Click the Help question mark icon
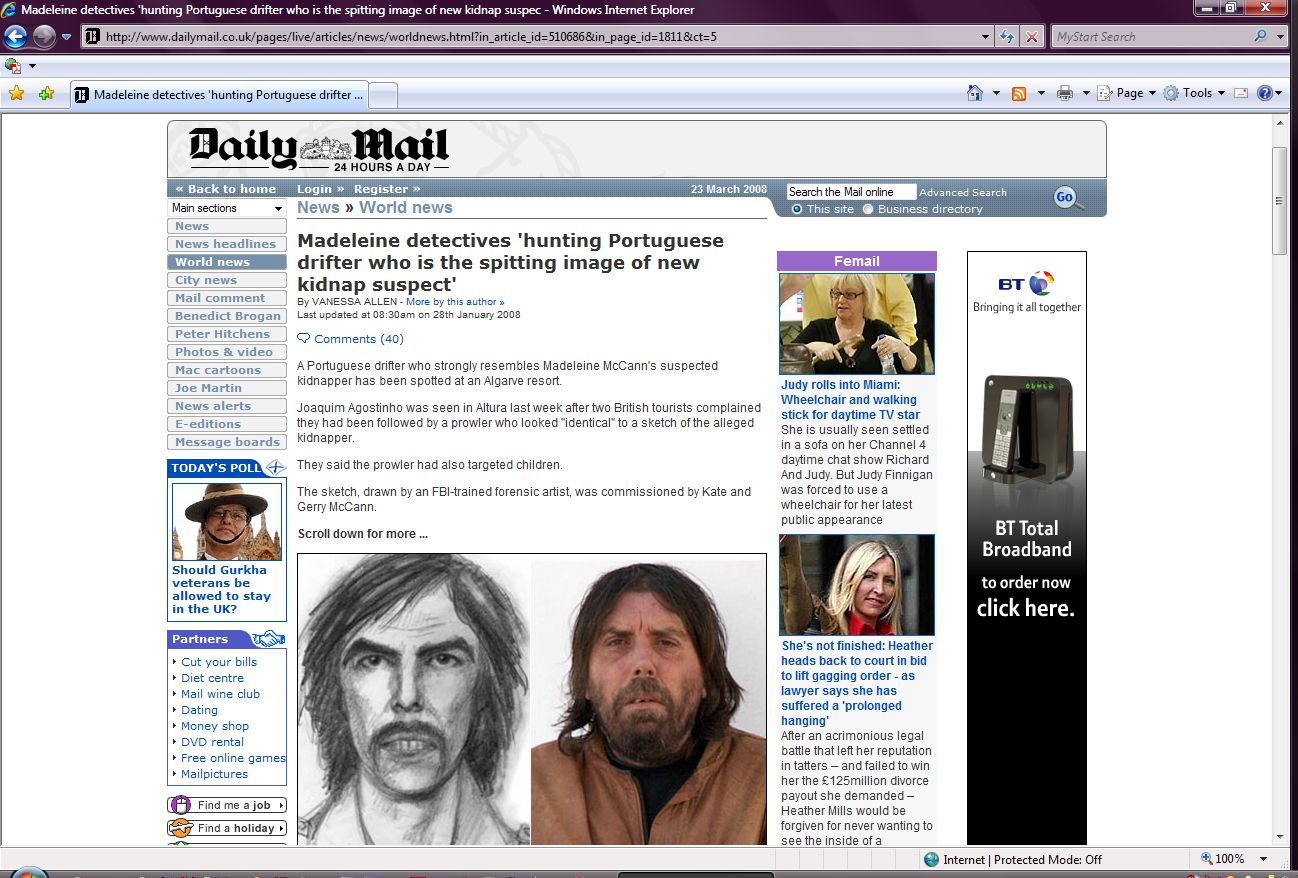This screenshot has height=878, width=1298. [x=1265, y=93]
